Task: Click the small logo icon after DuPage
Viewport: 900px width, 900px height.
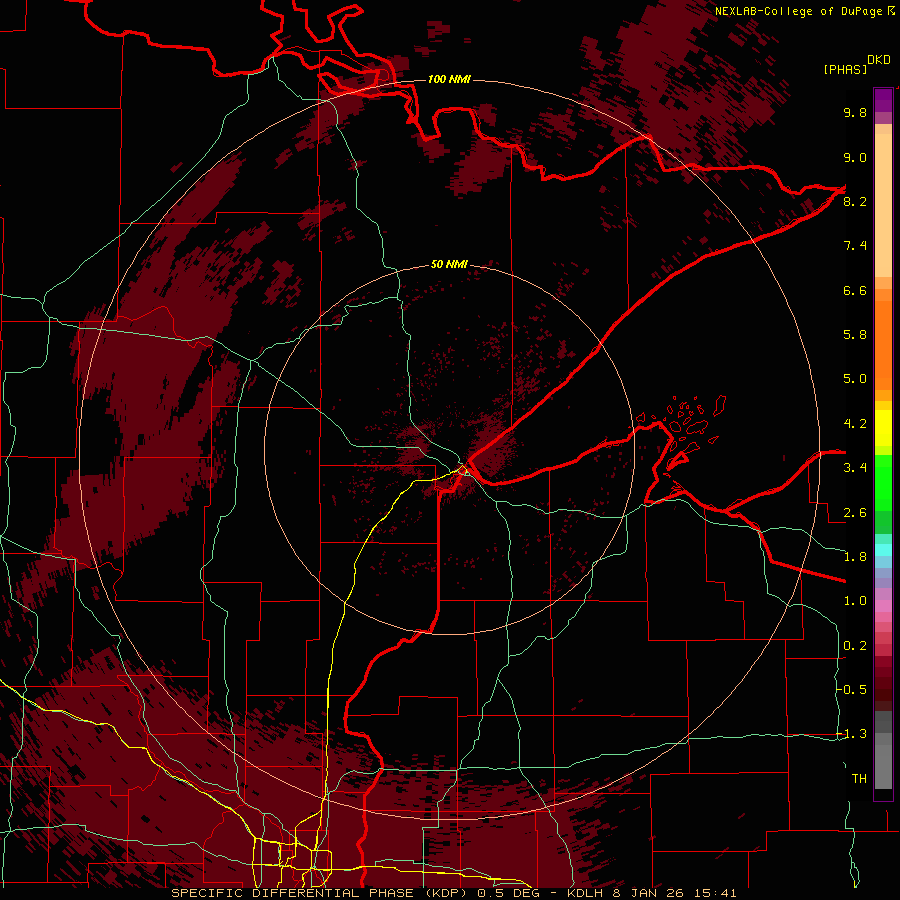Action: pyautogui.click(x=891, y=11)
